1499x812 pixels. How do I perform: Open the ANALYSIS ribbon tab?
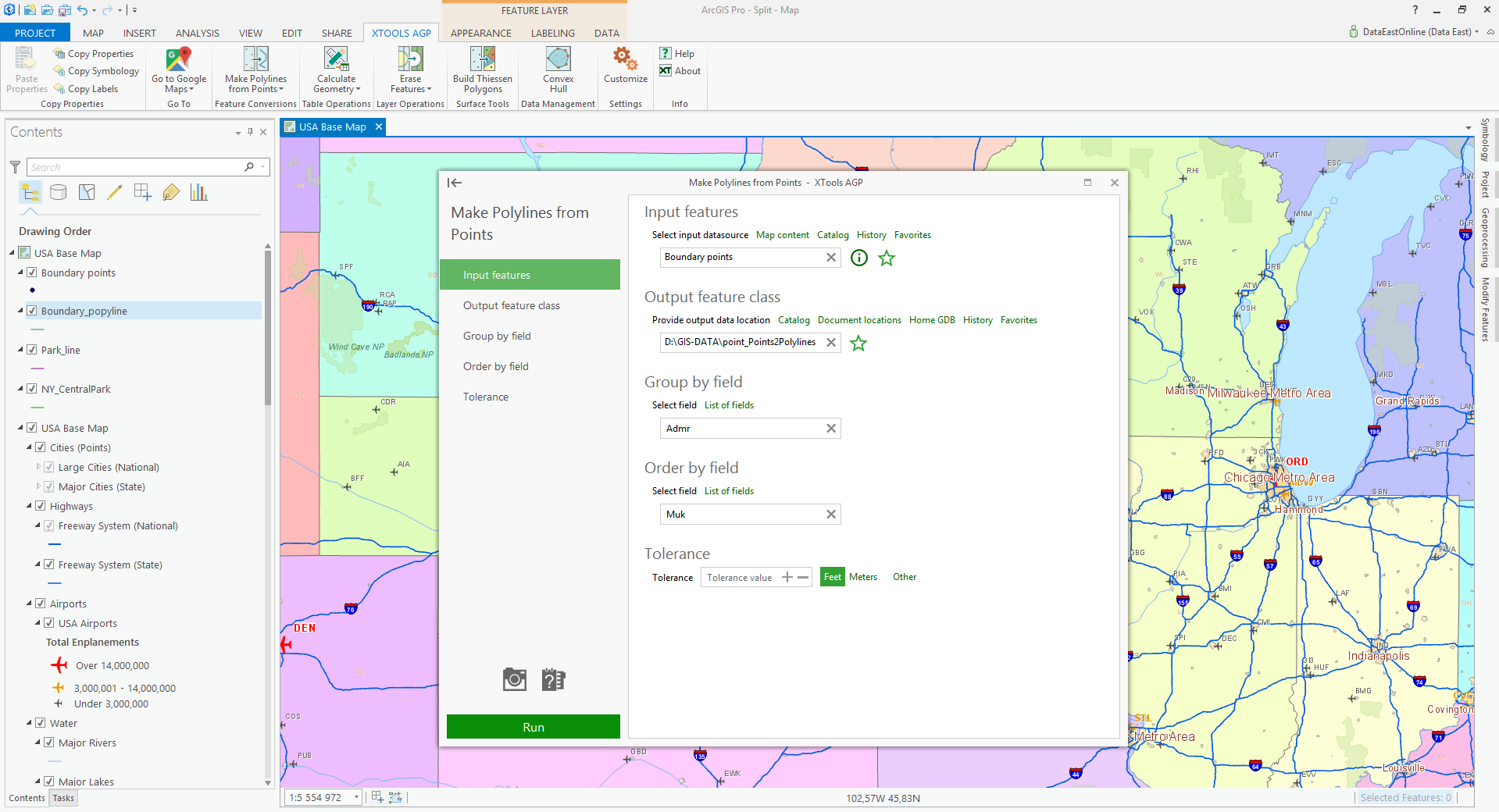[197, 33]
